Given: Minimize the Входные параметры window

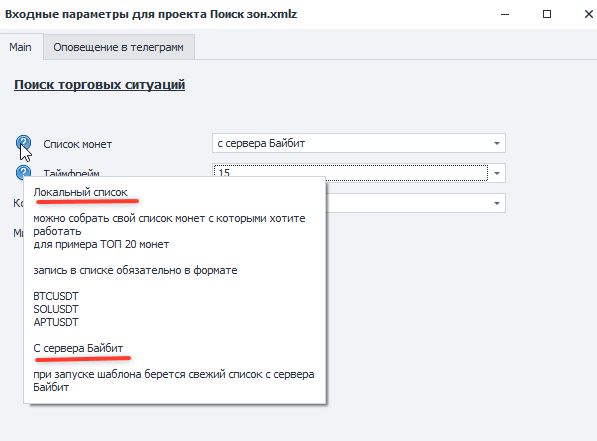Looking at the screenshot, I should coord(505,14).
